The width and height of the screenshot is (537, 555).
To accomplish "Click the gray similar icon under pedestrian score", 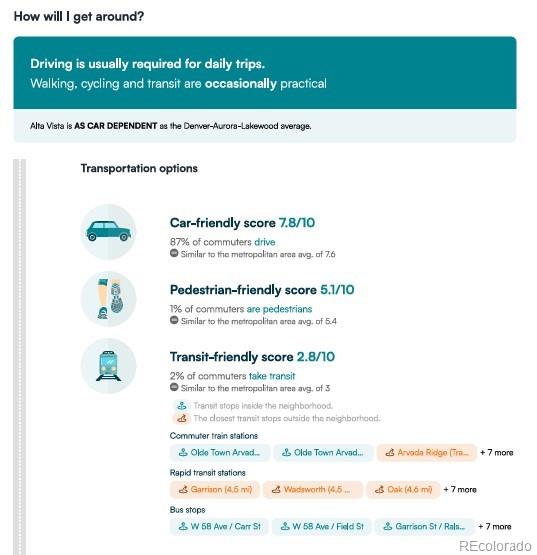I will pos(174,320).
